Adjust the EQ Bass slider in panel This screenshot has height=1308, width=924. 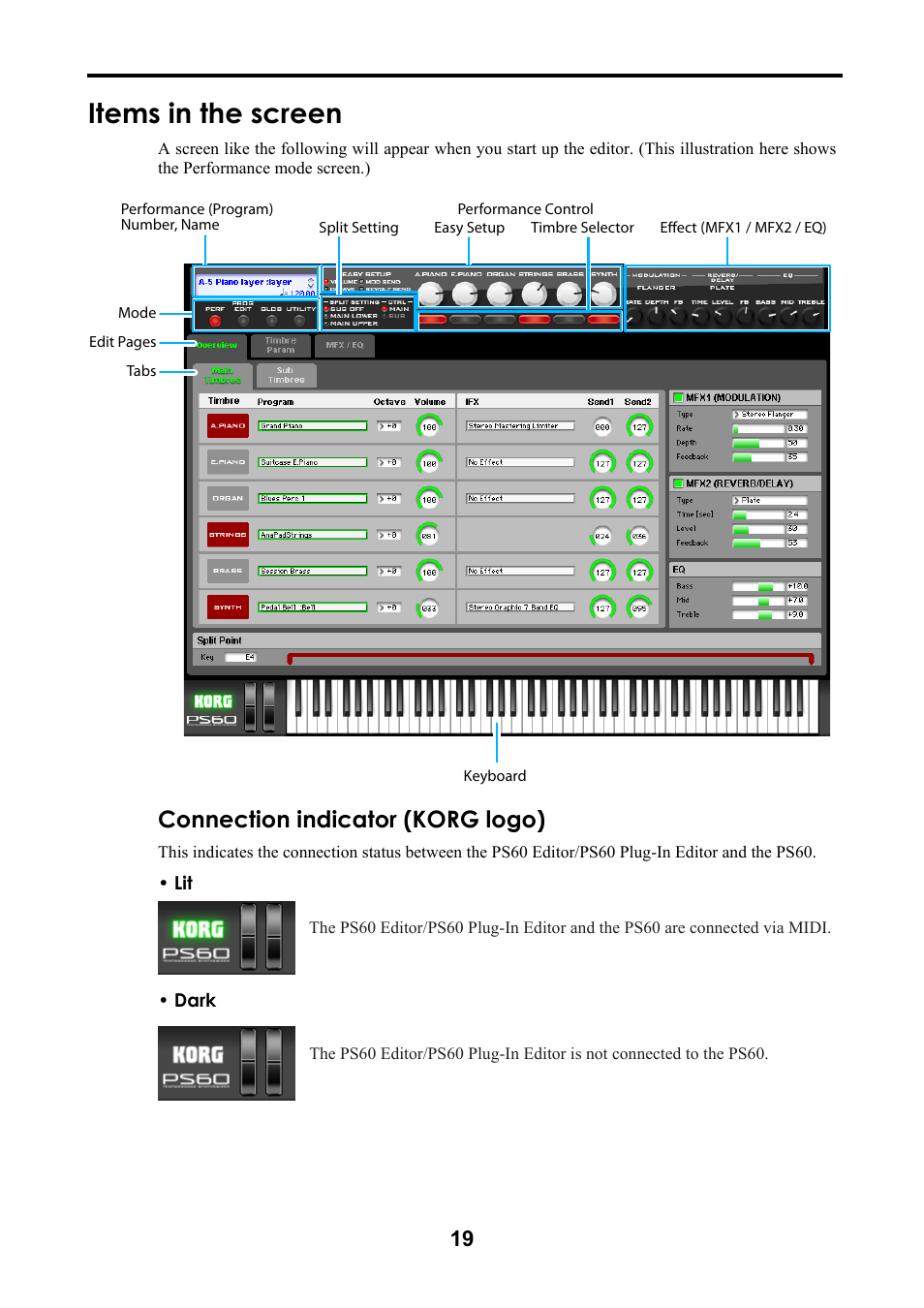click(757, 587)
